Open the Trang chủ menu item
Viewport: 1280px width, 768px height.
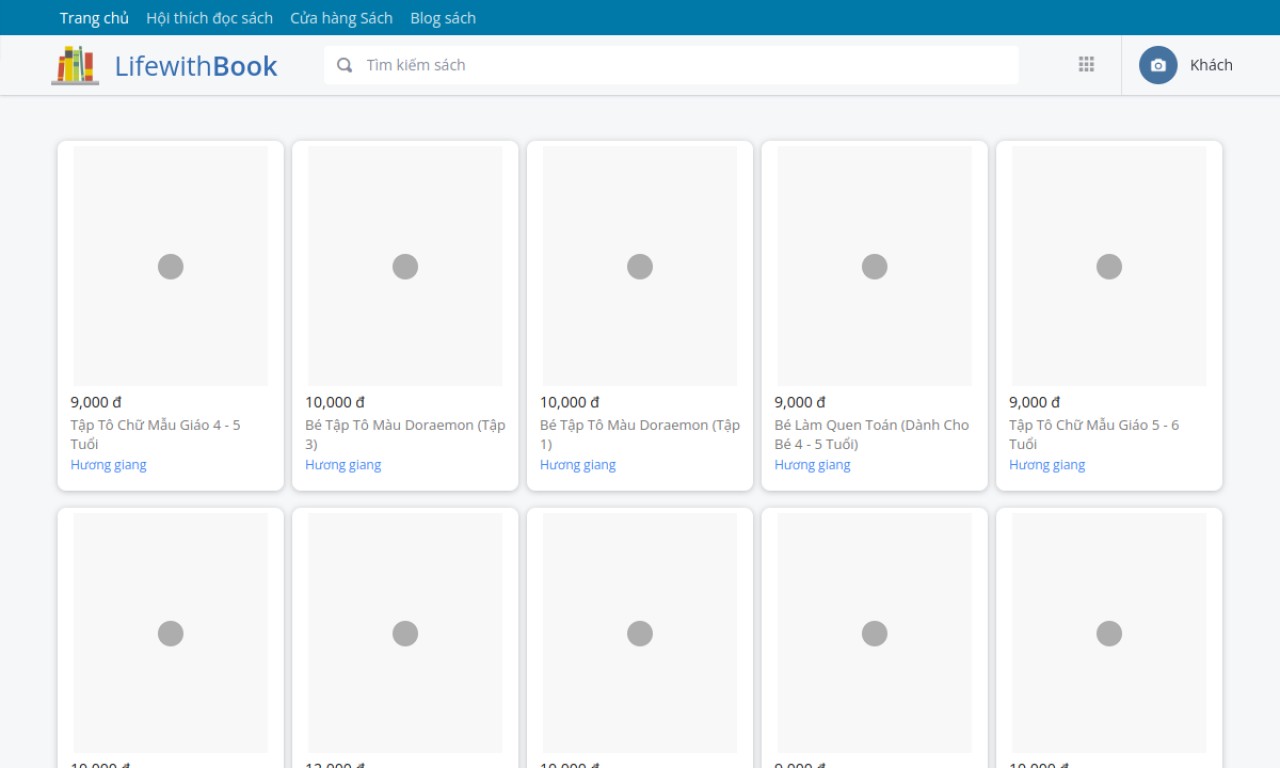pos(94,18)
